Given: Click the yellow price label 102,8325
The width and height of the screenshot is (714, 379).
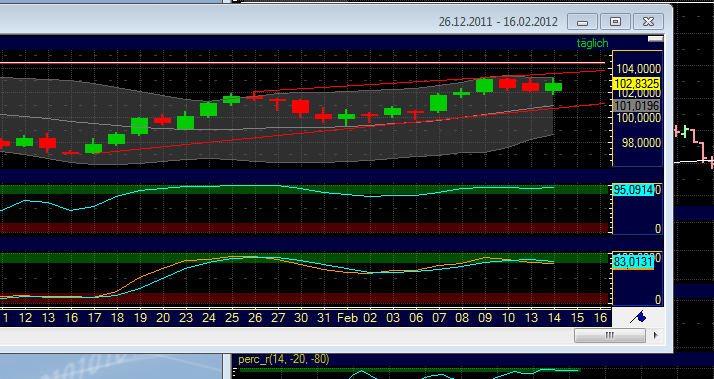Looking at the screenshot, I should 637,84.
